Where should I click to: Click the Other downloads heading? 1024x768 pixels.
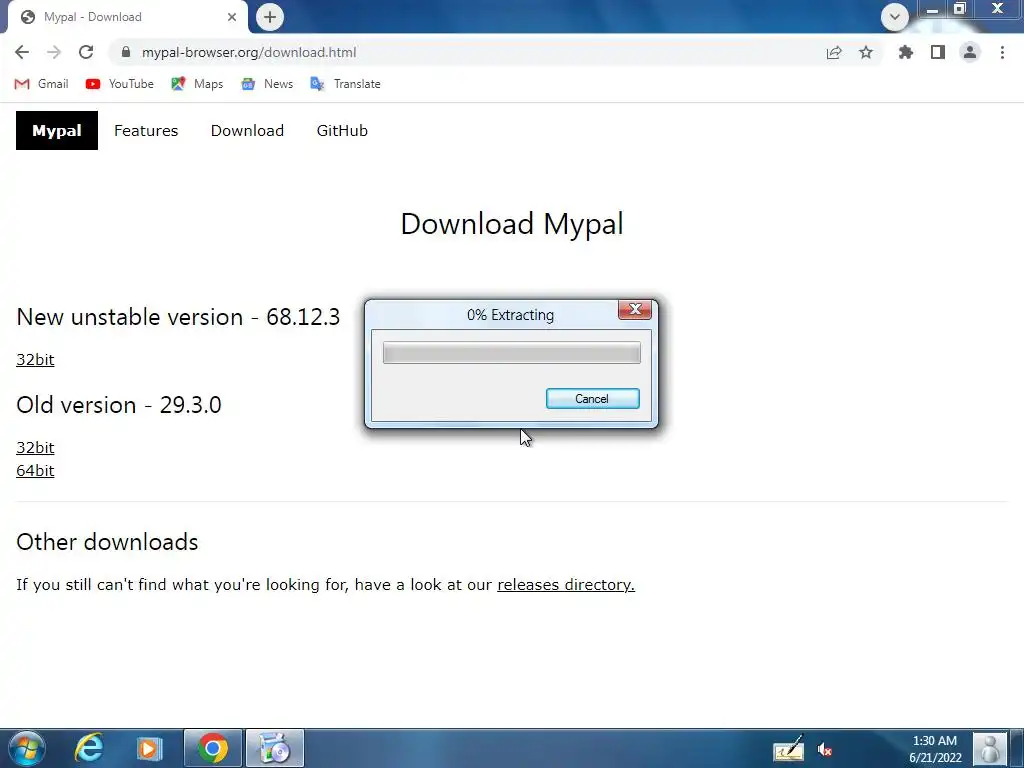(x=107, y=541)
